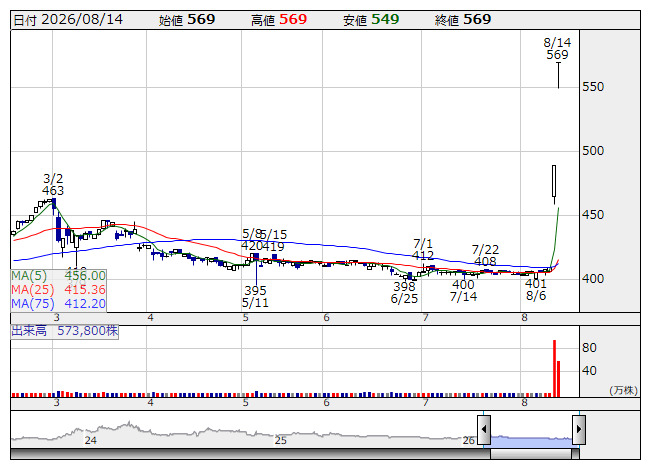Click the 3/2 463 peak label
Screen dimensions: 653x470
(x=53, y=184)
